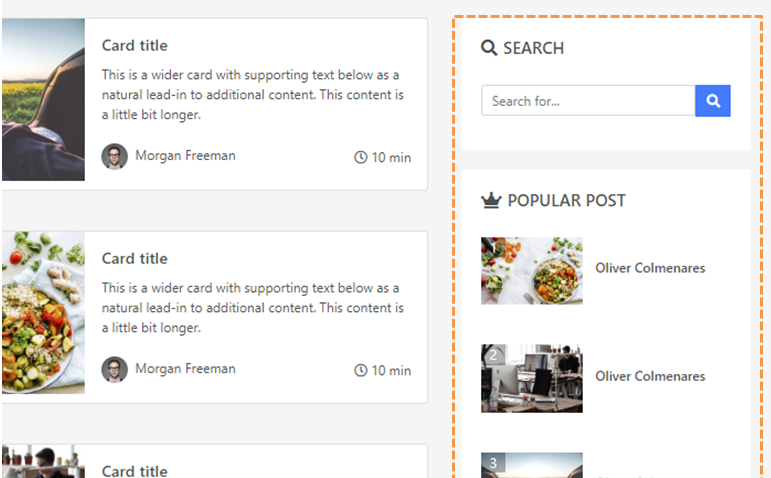Click the Morgan Freeman name in the salad card
Image resolution: width=771 pixels, height=478 pixels.
click(x=185, y=368)
